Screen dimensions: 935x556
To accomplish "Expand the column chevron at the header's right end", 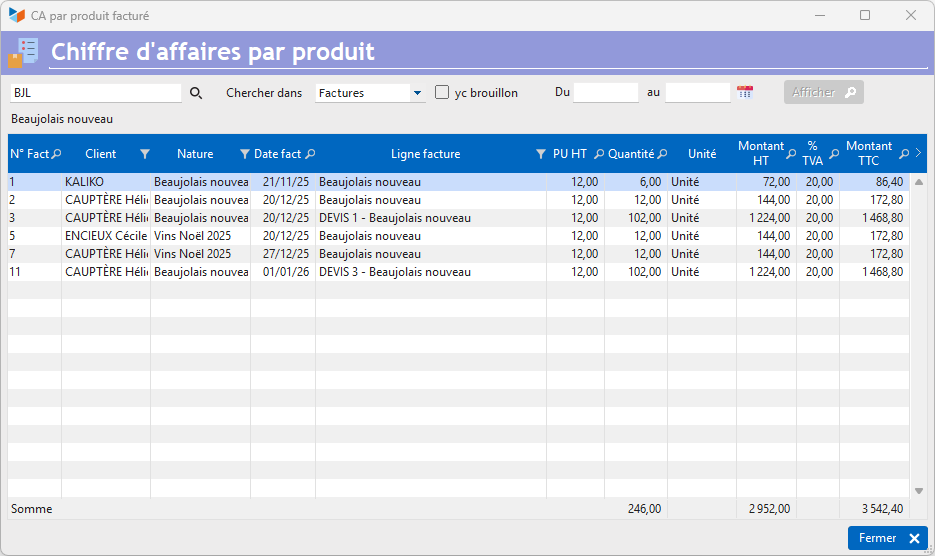I will pos(918,153).
